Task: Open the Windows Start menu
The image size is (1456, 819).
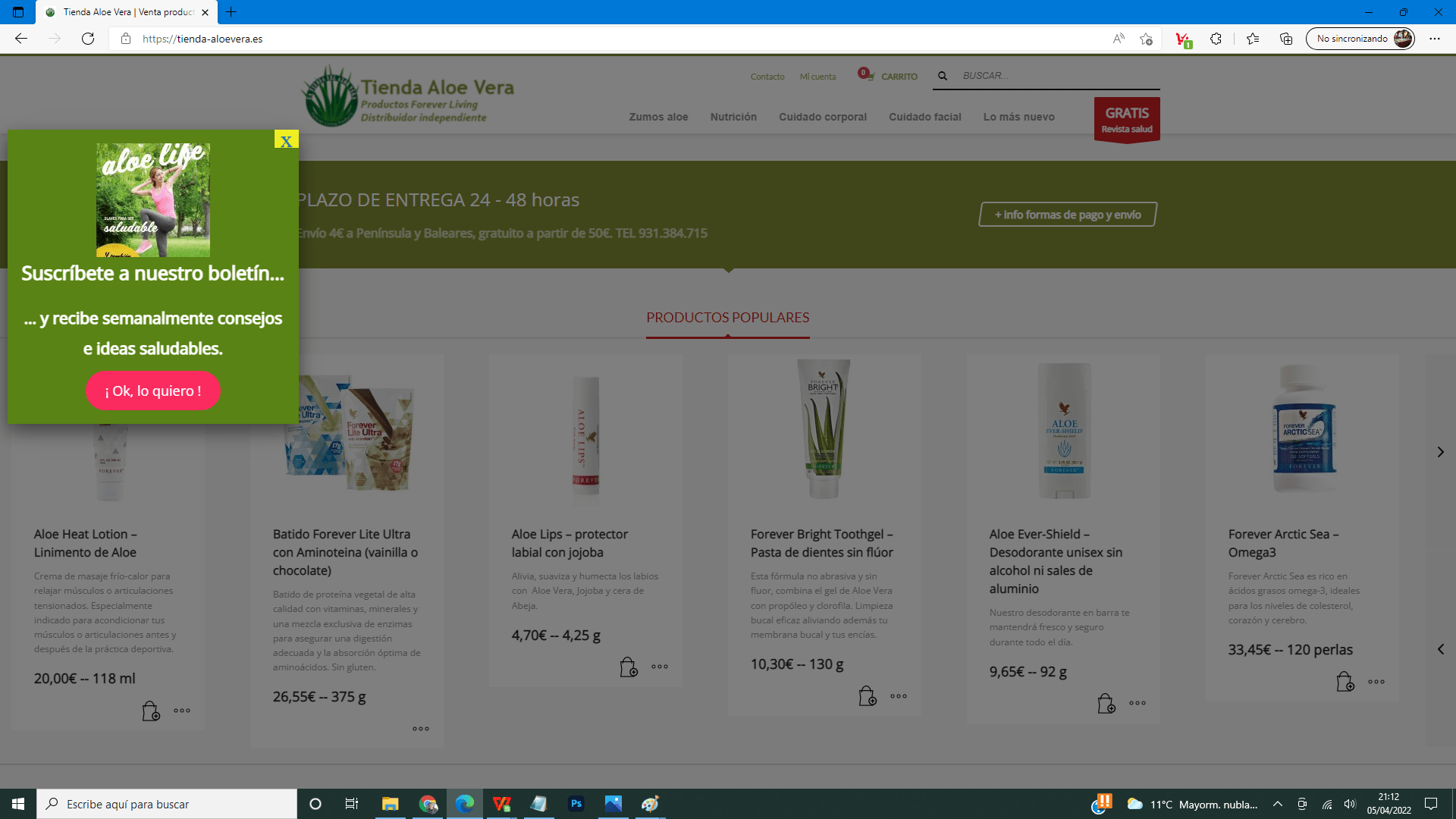Action: 18,804
